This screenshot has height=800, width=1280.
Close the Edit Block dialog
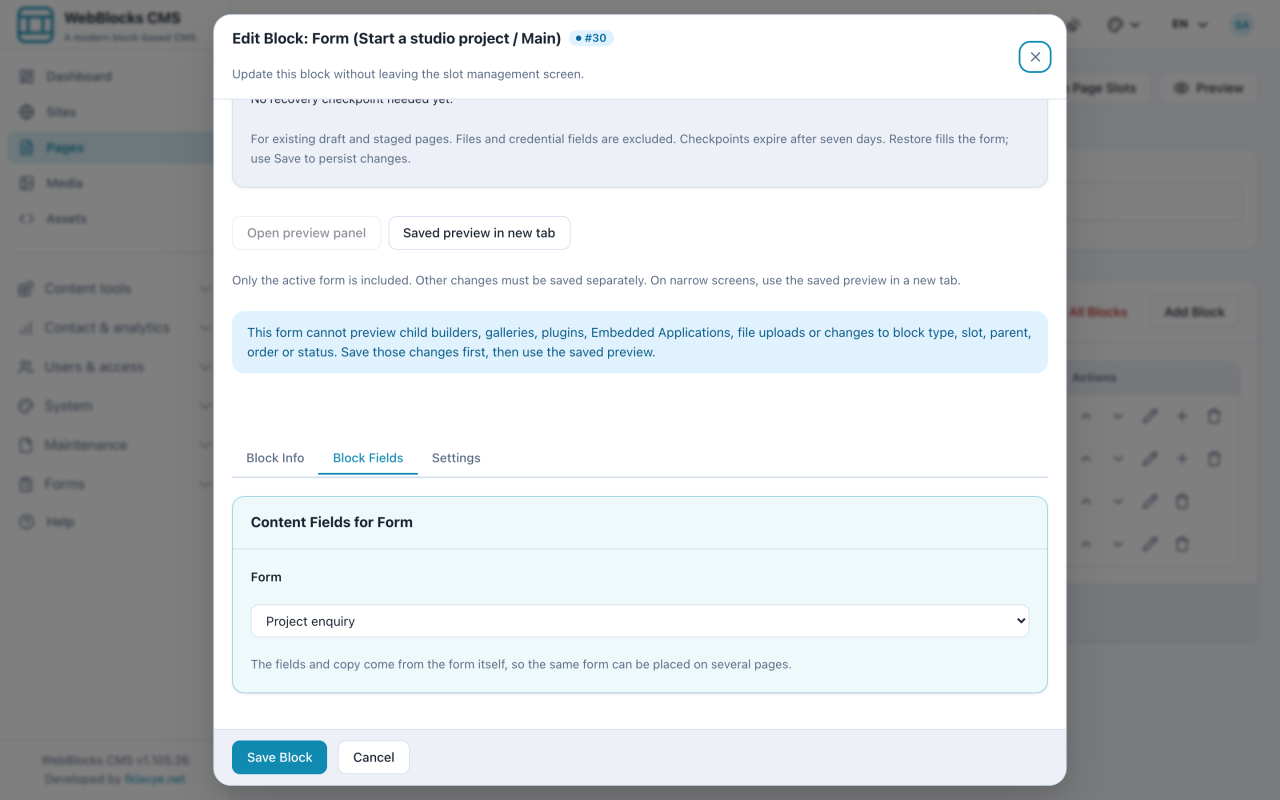click(x=1035, y=57)
